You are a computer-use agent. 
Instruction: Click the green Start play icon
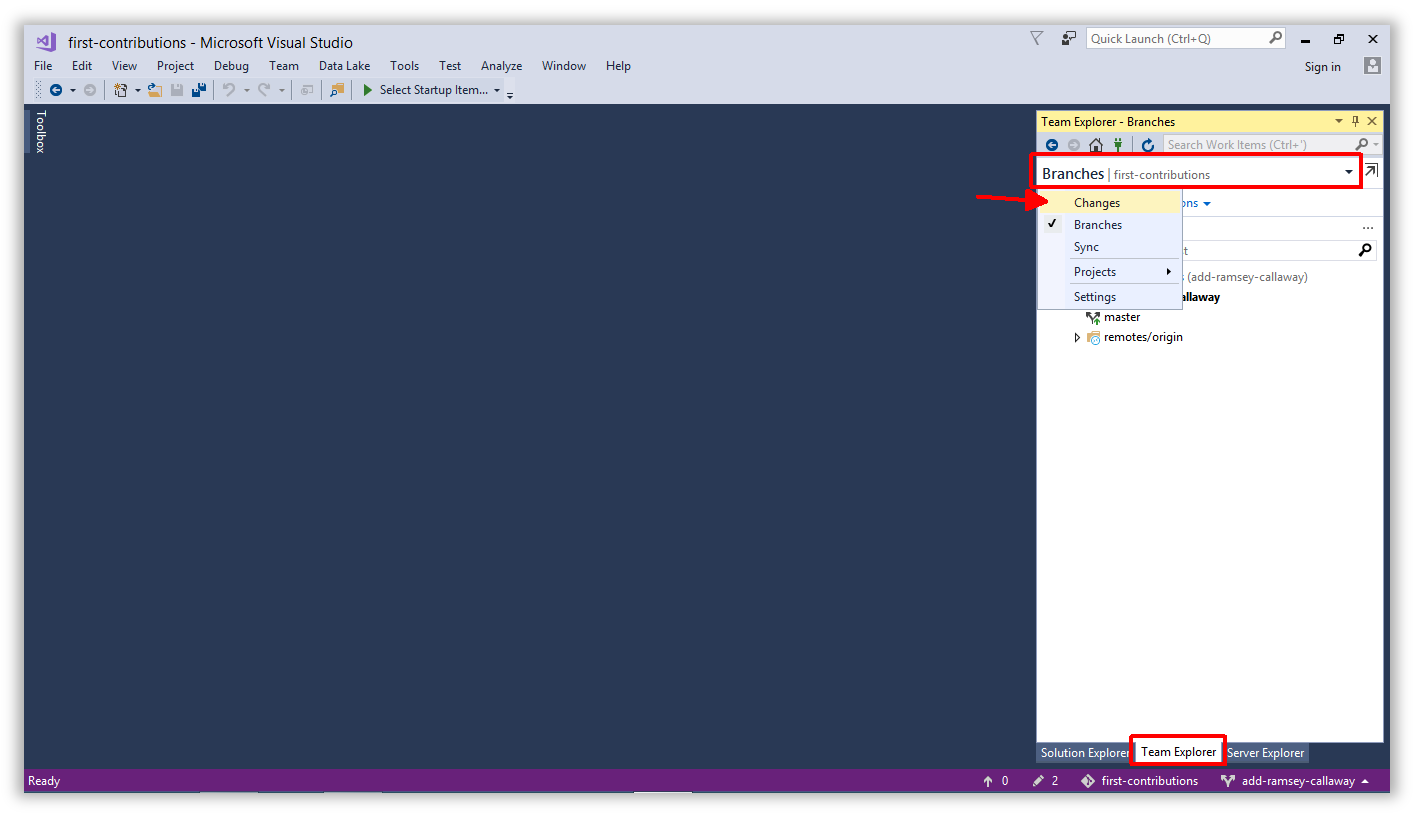368,90
